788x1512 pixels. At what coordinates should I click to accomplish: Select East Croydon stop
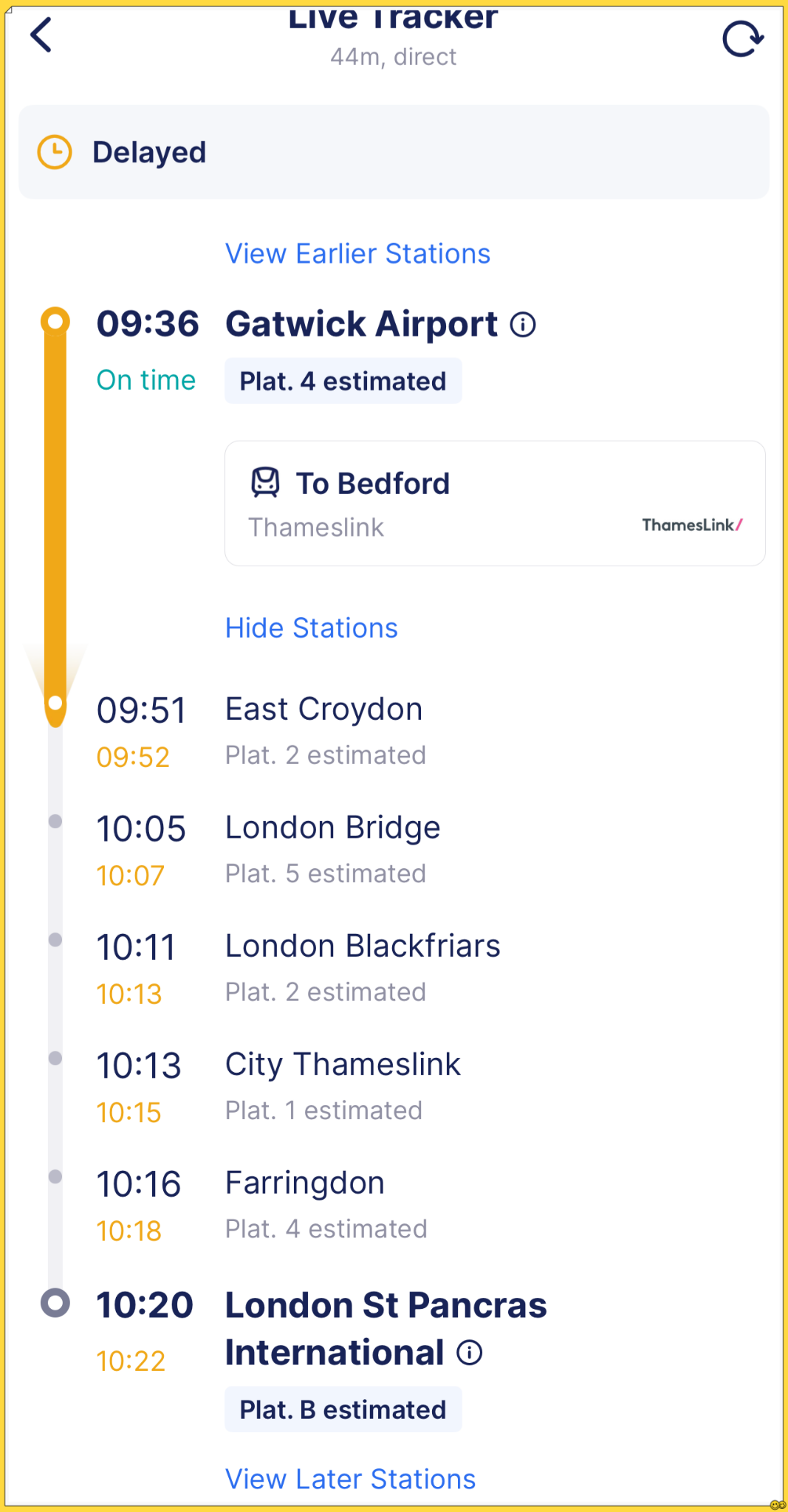tap(323, 709)
